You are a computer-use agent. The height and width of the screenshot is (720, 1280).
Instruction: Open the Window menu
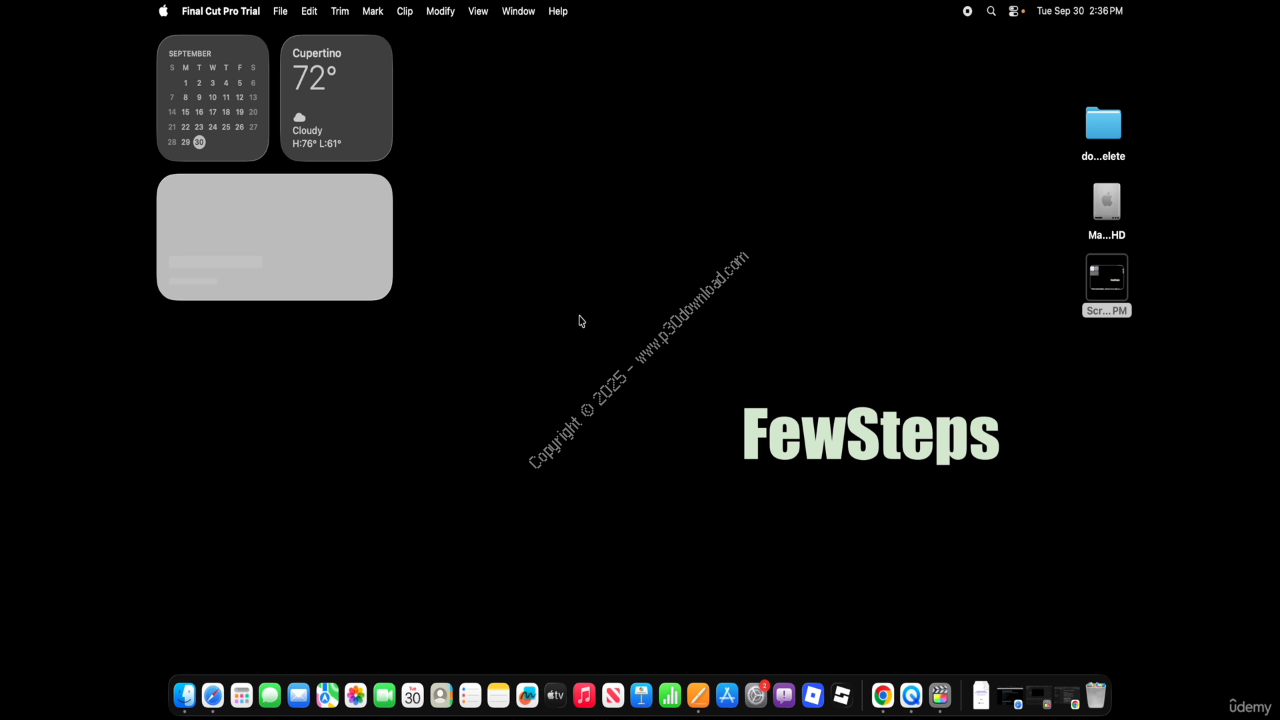click(518, 11)
